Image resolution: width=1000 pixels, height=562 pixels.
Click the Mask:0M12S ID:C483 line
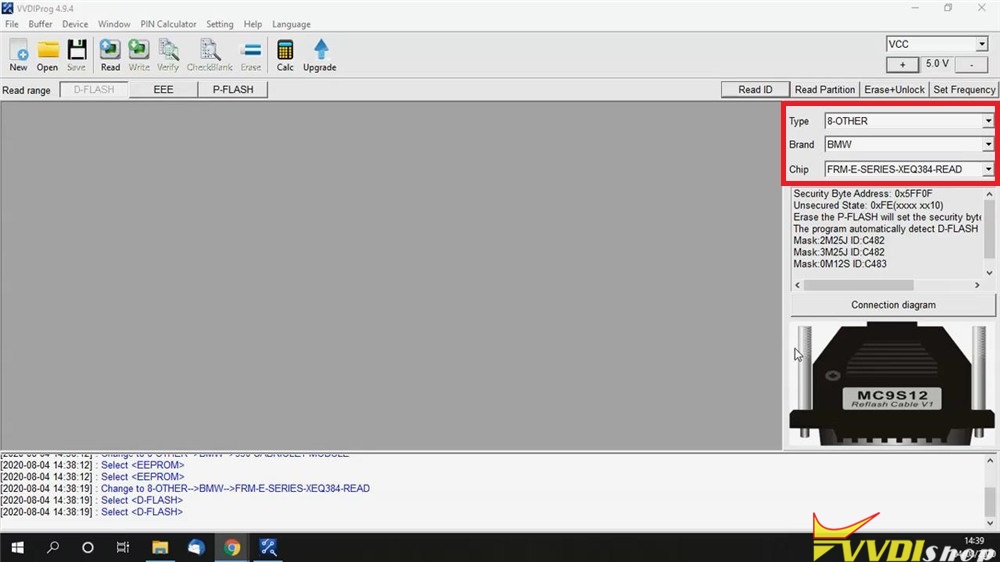pos(839,263)
